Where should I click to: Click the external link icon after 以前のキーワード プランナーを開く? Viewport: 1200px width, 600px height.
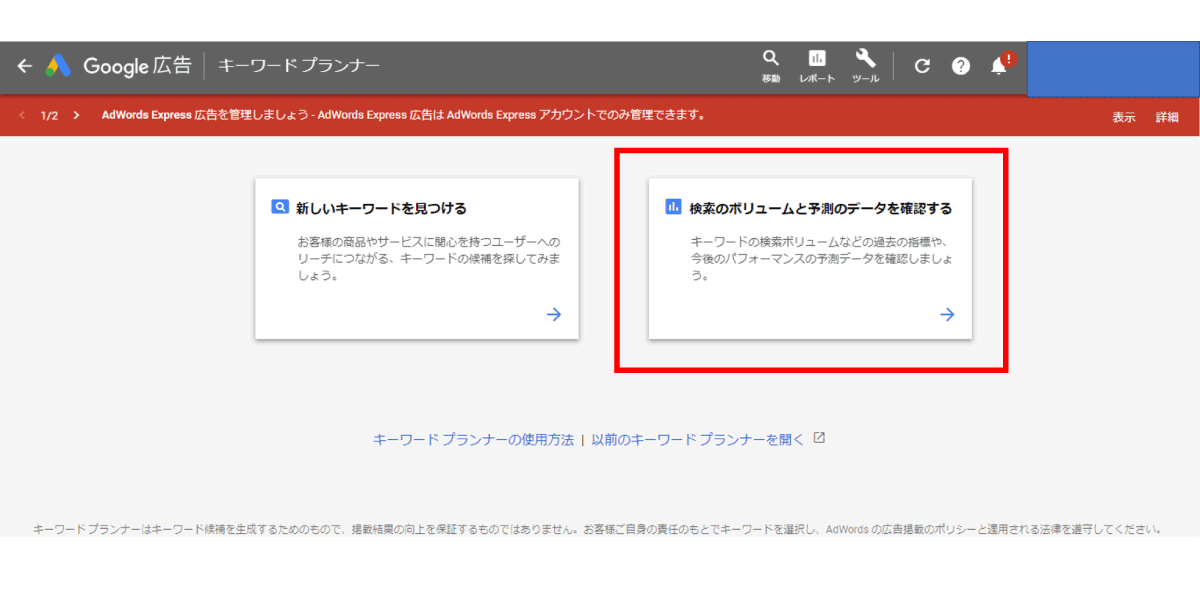pyautogui.click(x=819, y=438)
